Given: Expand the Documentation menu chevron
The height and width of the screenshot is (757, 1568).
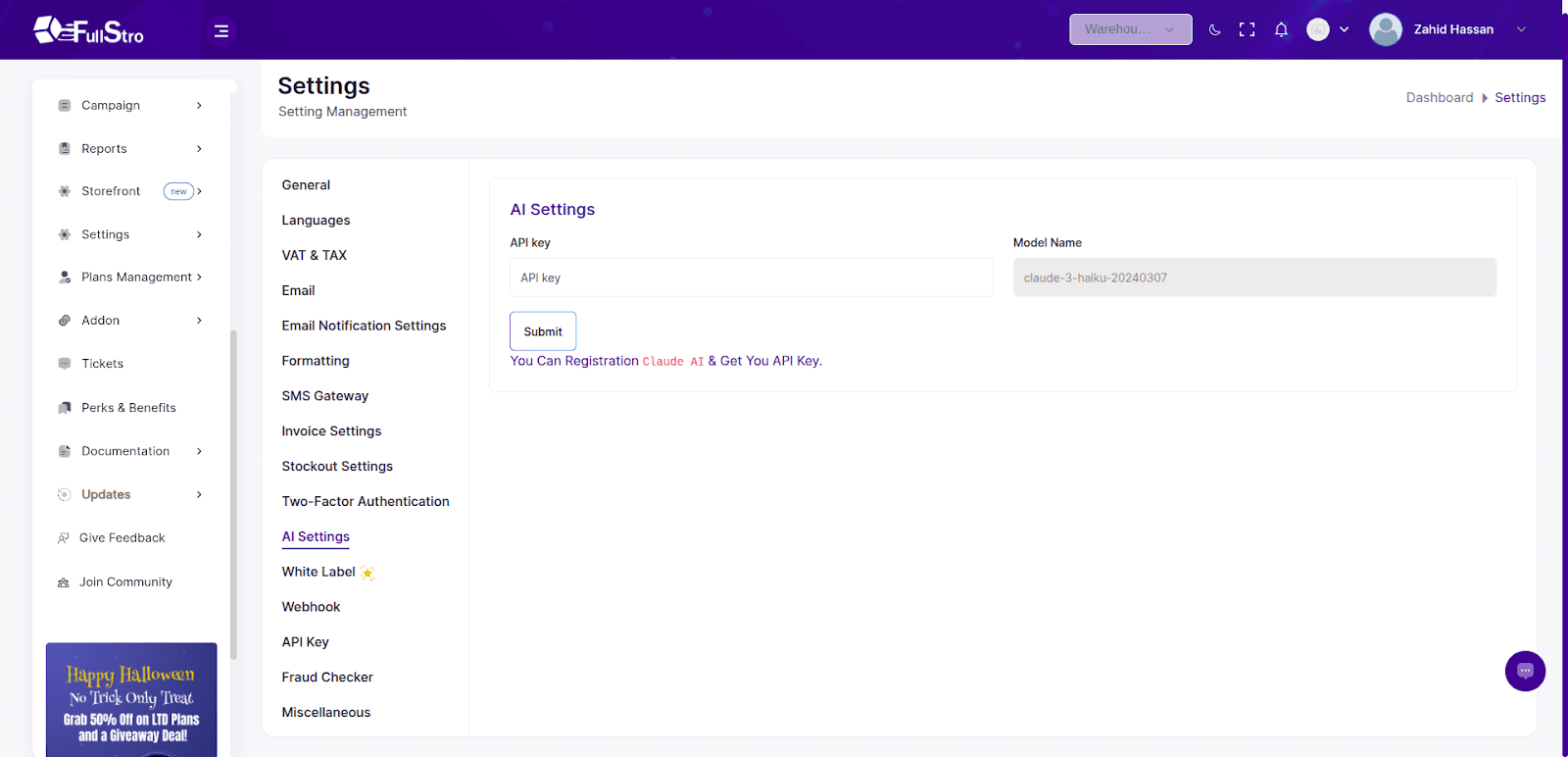Looking at the screenshot, I should click(199, 451).
